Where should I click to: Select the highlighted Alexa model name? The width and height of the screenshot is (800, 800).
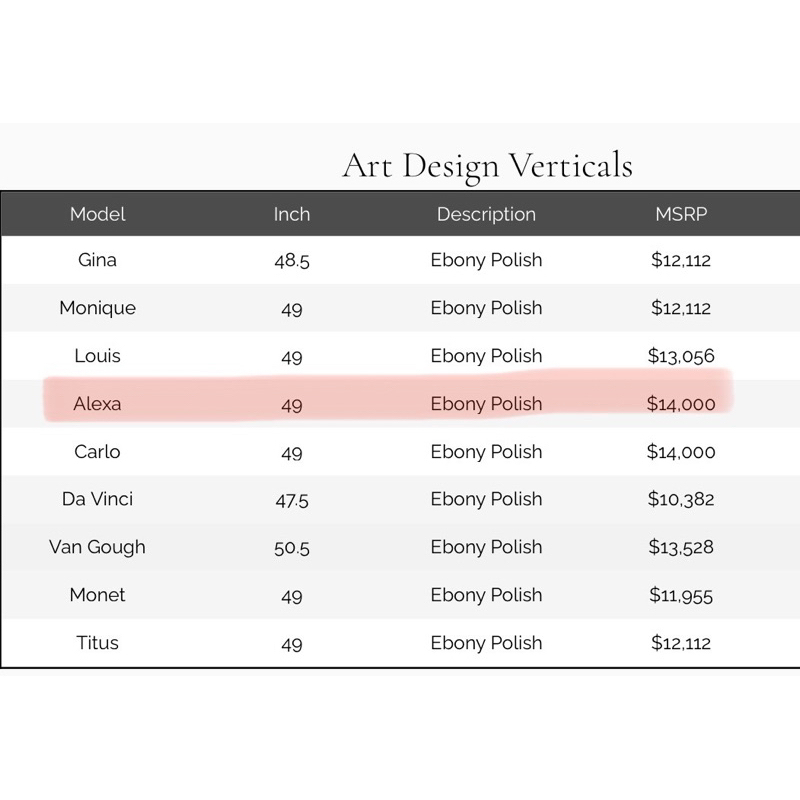(98, 404)
